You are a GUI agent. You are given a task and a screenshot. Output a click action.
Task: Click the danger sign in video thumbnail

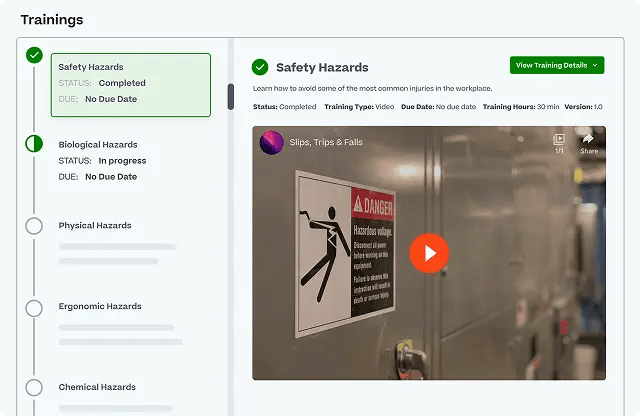coord(345,251)
